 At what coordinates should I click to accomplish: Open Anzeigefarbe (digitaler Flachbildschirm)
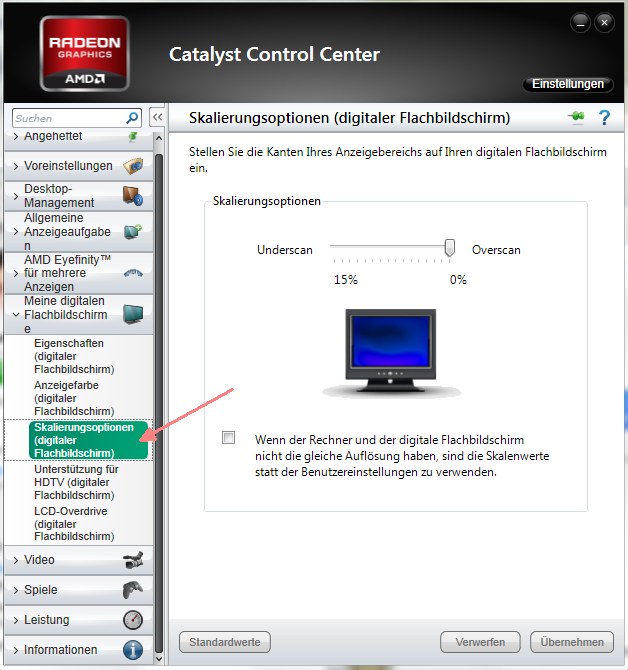(x=74, y=398)
